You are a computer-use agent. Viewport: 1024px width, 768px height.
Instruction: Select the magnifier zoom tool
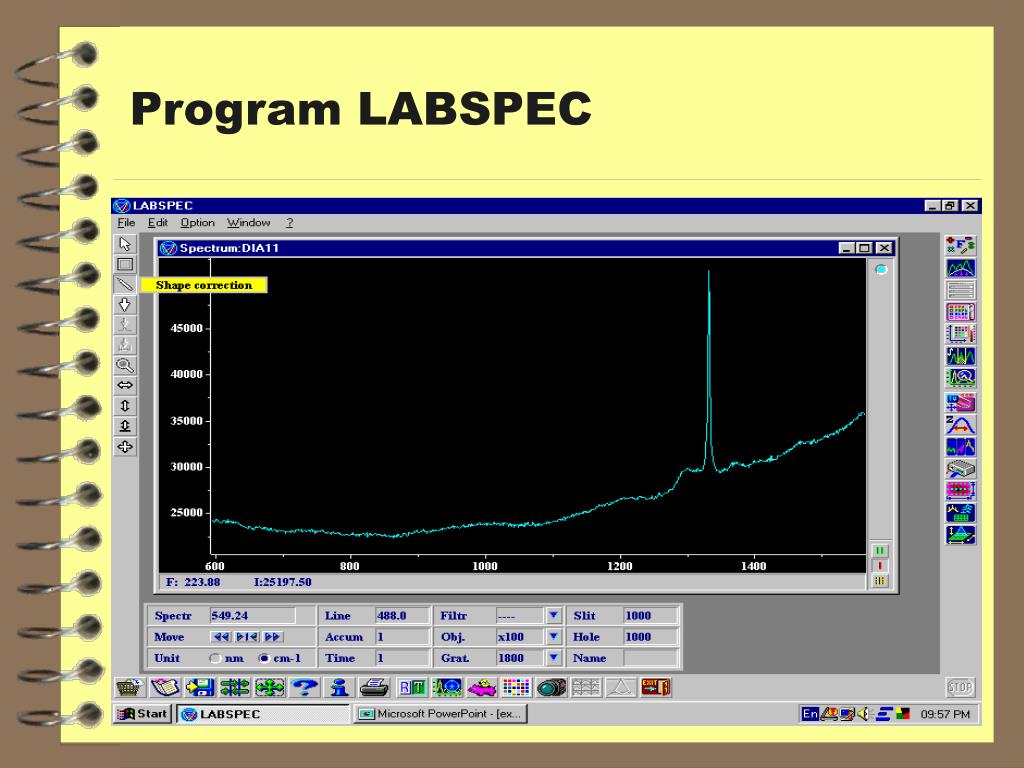pos(125,365)
